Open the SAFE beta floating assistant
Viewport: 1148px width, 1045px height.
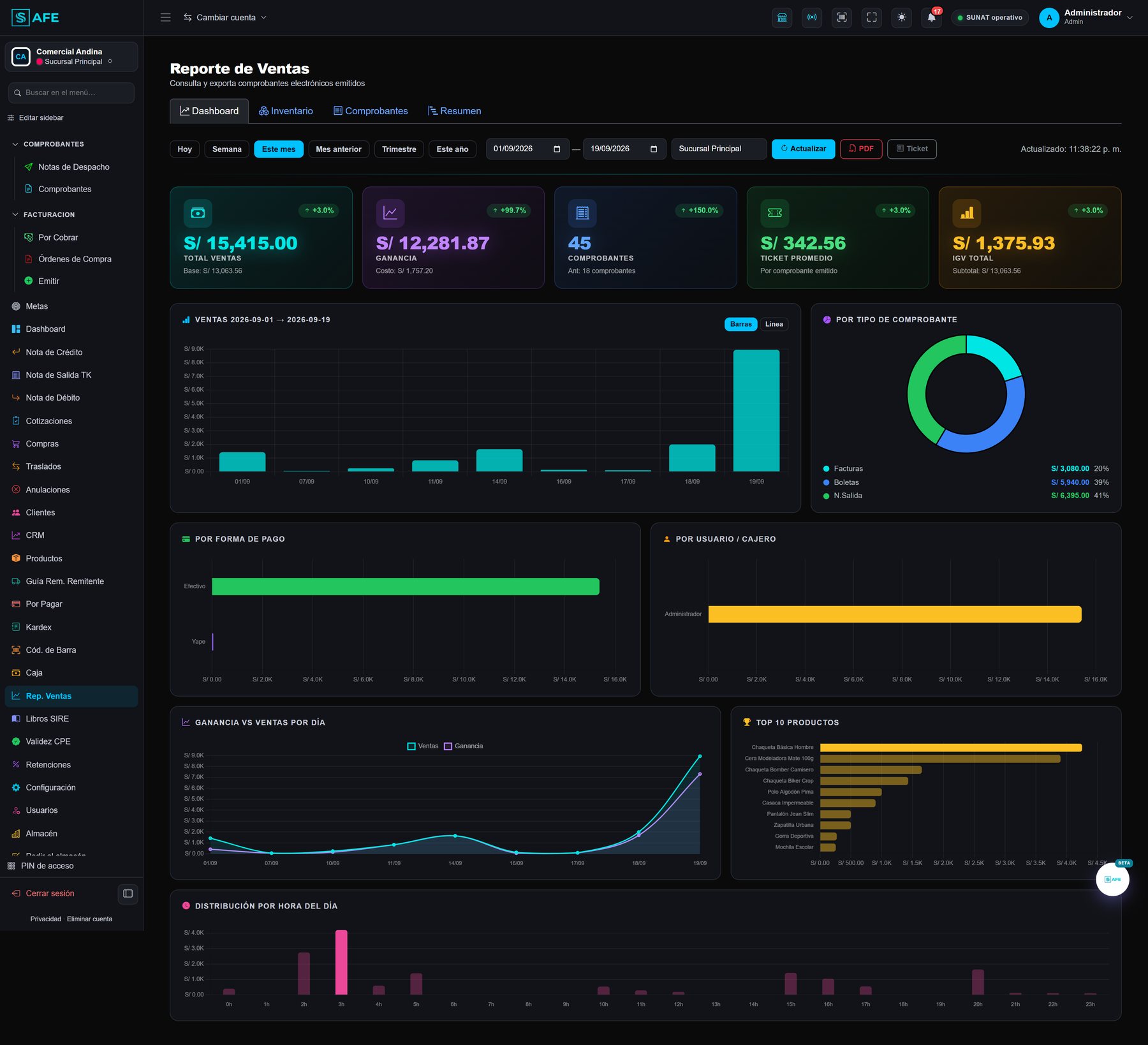(1112, 878)
